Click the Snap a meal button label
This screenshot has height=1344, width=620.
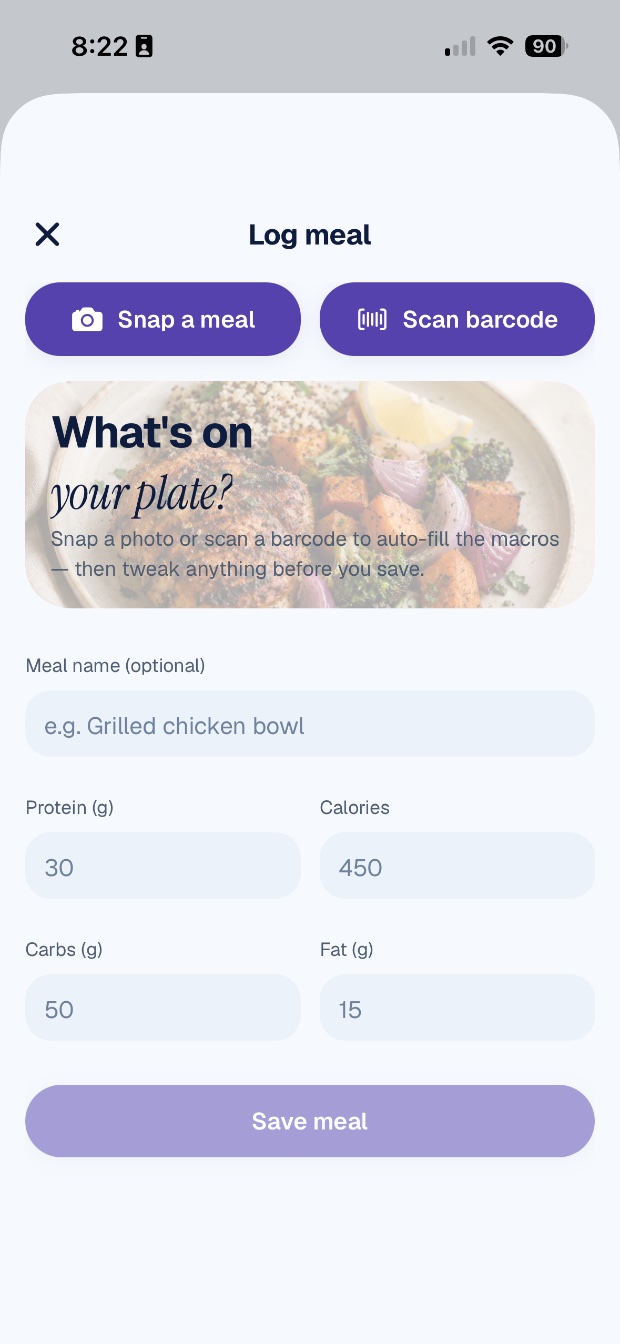tap(186, 320)
